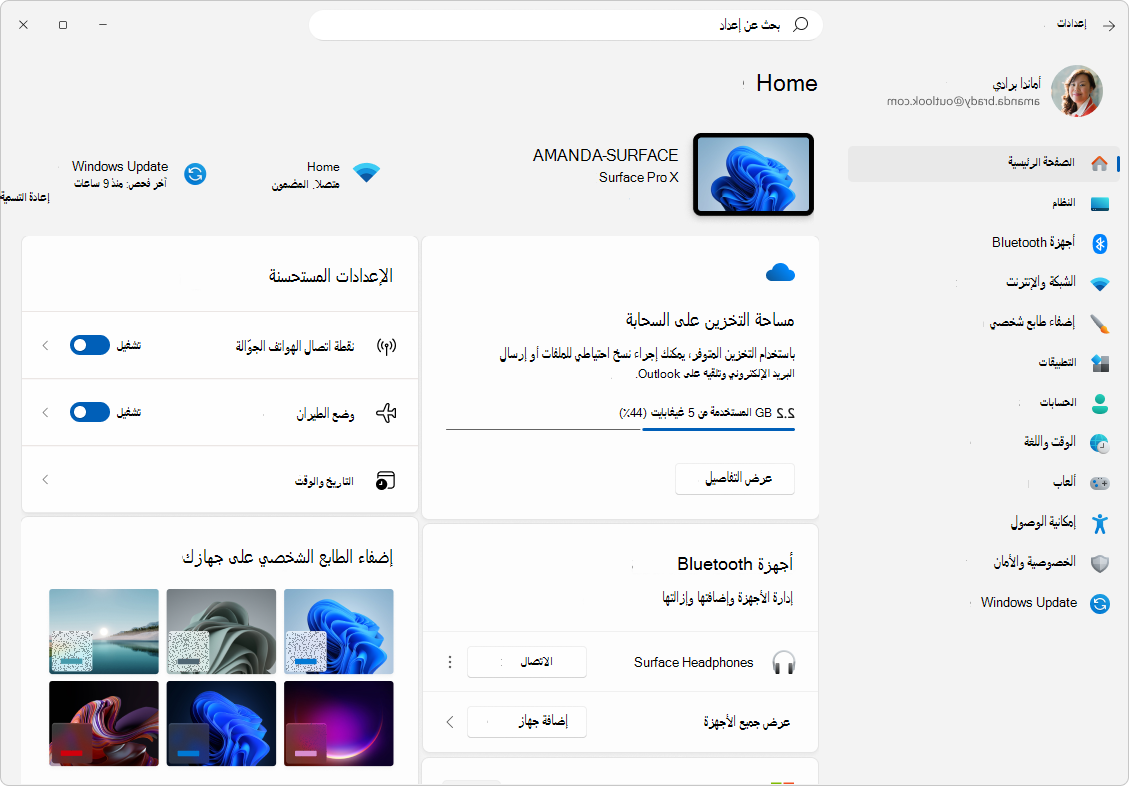Click the back arrow in the title bar
This screenshot has height=786, width=1129.
[x=1109, y=24]
